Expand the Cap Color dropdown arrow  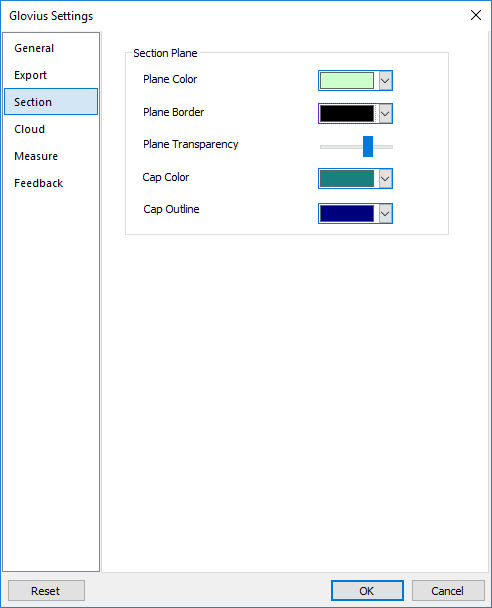click(385, 179)
